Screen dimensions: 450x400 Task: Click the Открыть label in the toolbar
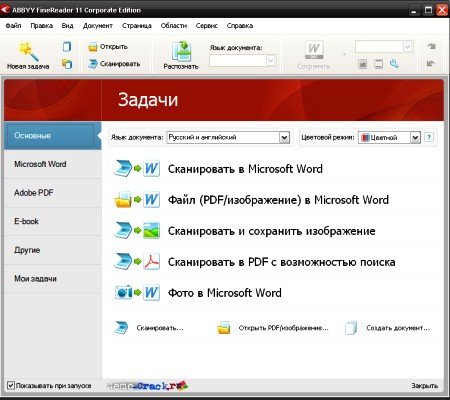pos(114,47)
